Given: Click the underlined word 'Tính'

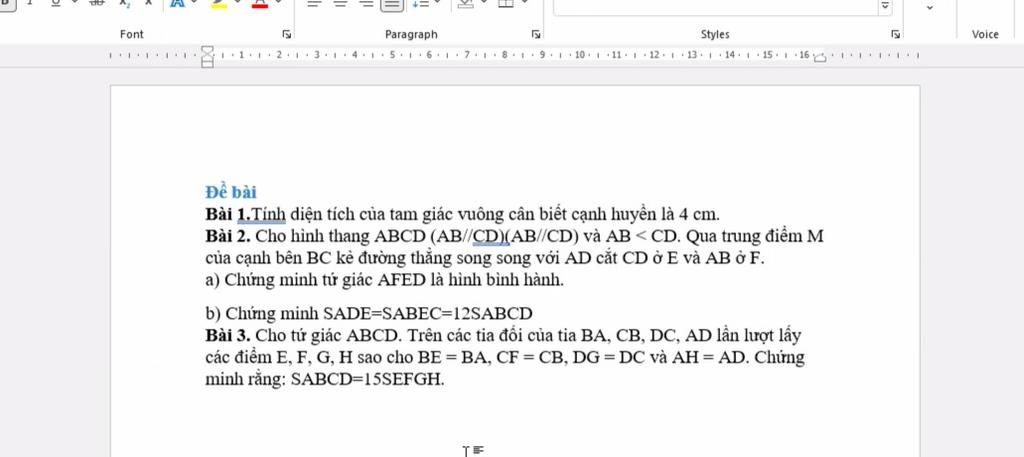Looking at the screenshot, I should [269, 214].
